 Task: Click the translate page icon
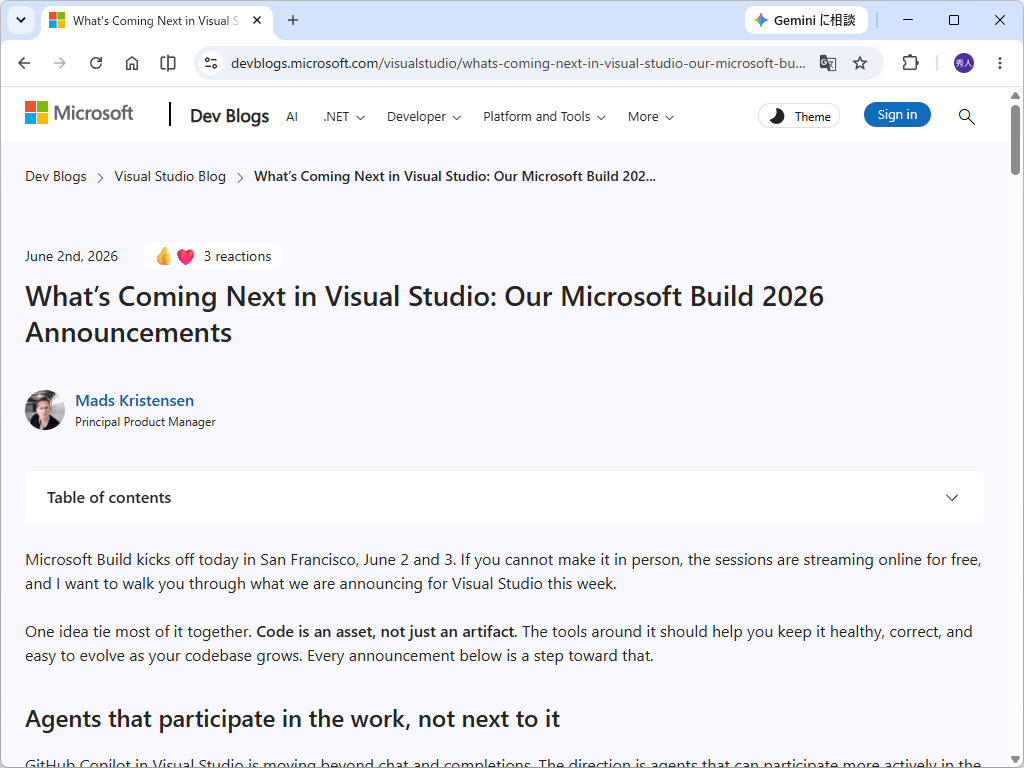[827, 63]
